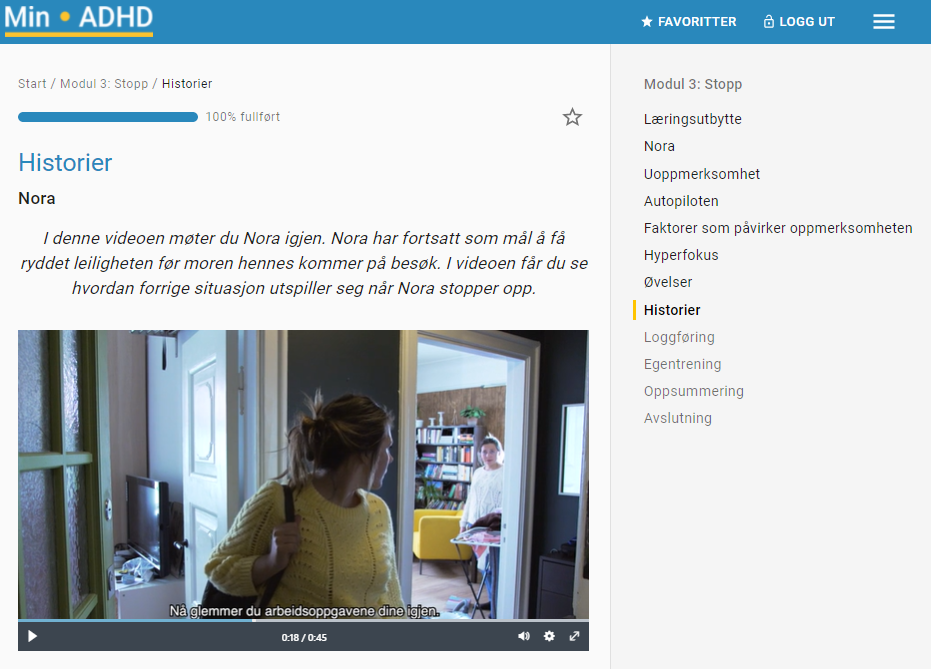Click the Modul 3: Stopp sidebar heading
Image resolution: width=931 pixels, height=669 pixels.
(693, 84)
